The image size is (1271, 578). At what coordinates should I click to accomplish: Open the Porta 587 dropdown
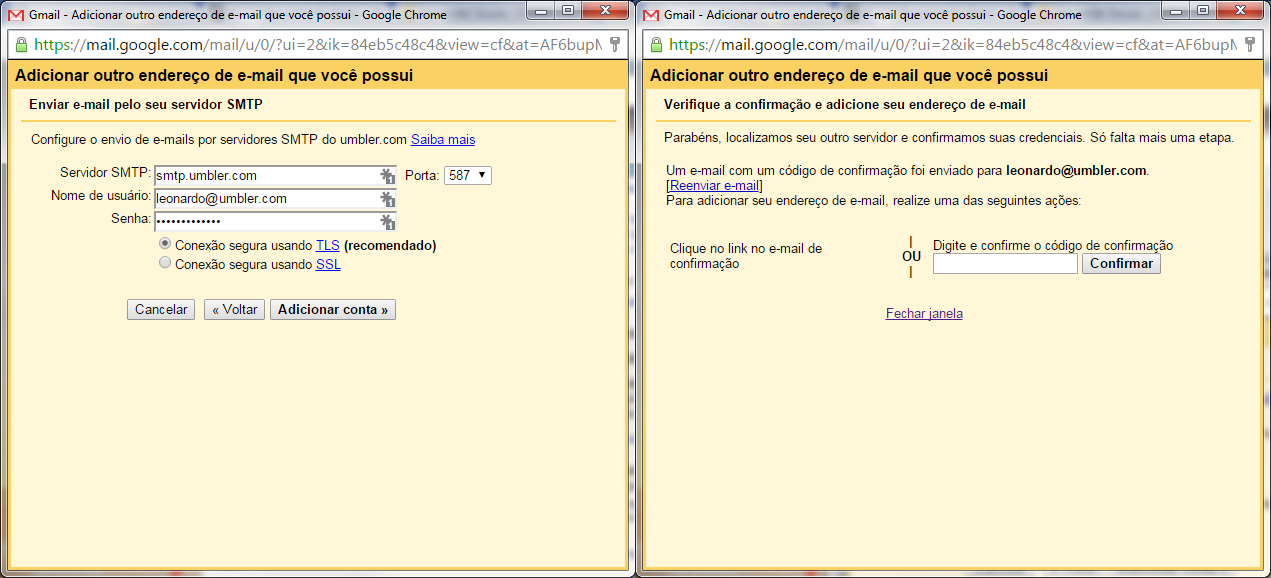[467, 176]
